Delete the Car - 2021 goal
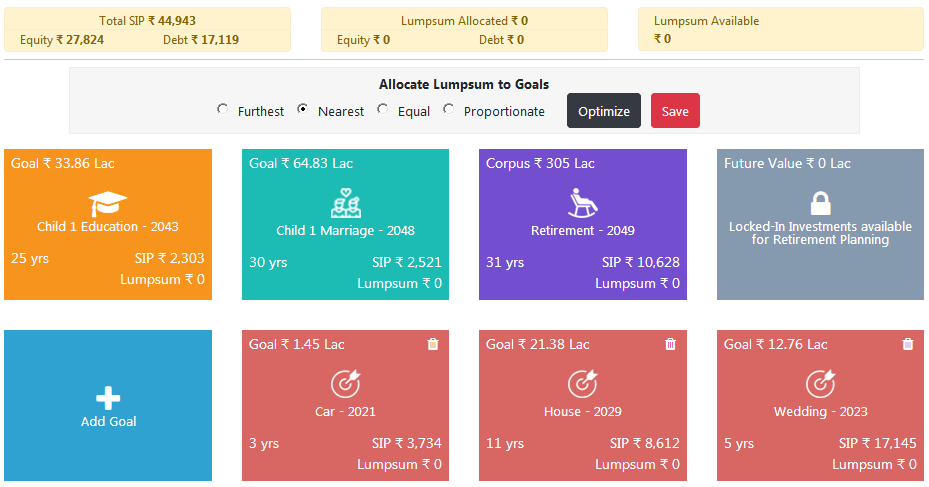The width and height of the screenshot is (929, 487). tap(433, 344)
